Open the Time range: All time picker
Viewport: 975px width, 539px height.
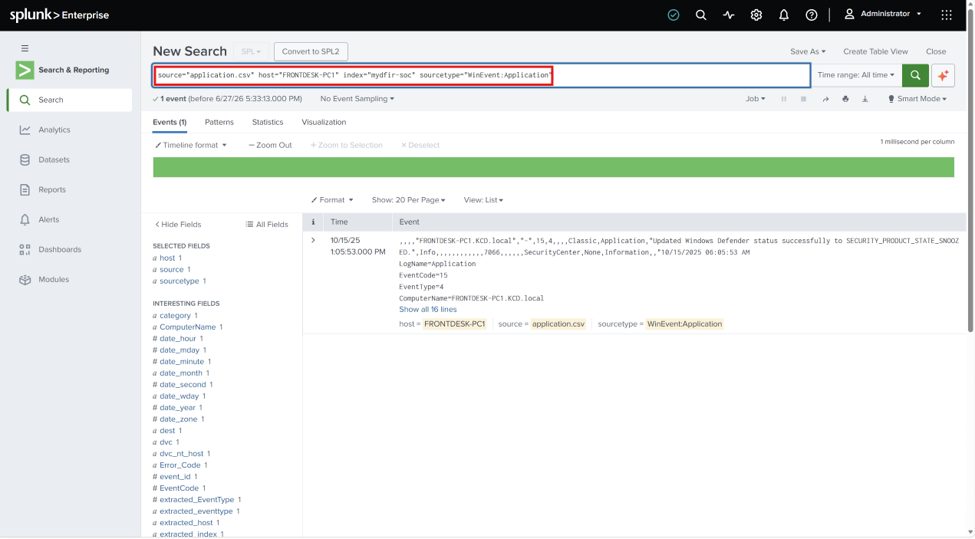pos(856,75)
